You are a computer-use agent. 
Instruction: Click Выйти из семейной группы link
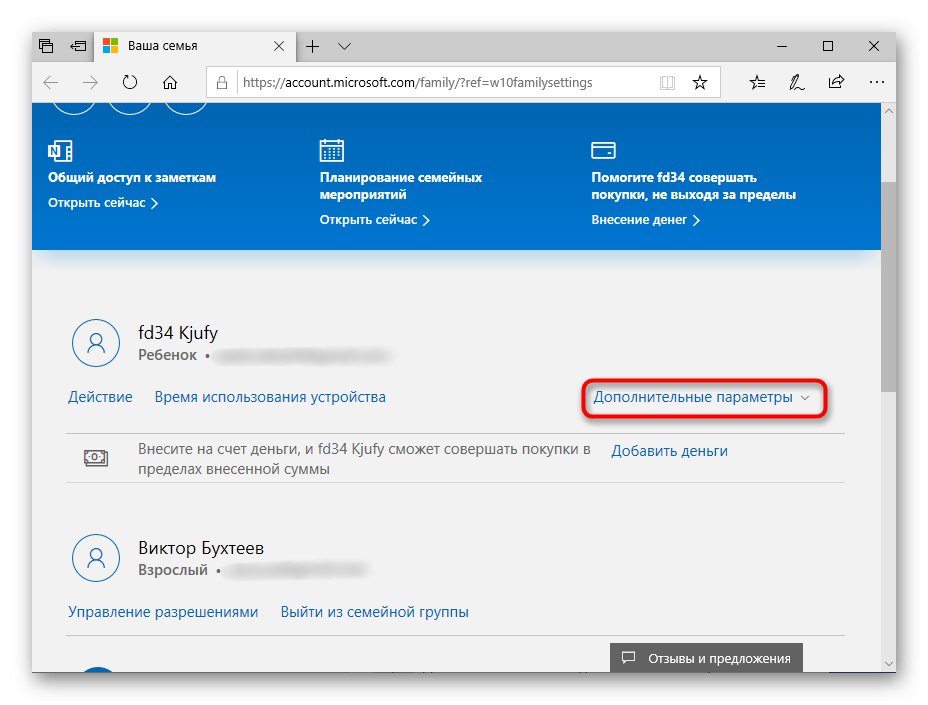point(374,612)
